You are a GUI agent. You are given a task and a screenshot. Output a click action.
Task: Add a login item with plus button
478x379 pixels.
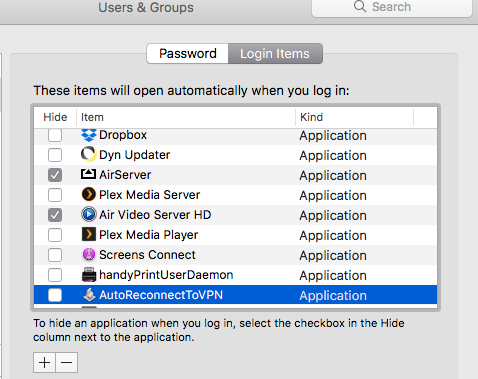coord(44,362)
